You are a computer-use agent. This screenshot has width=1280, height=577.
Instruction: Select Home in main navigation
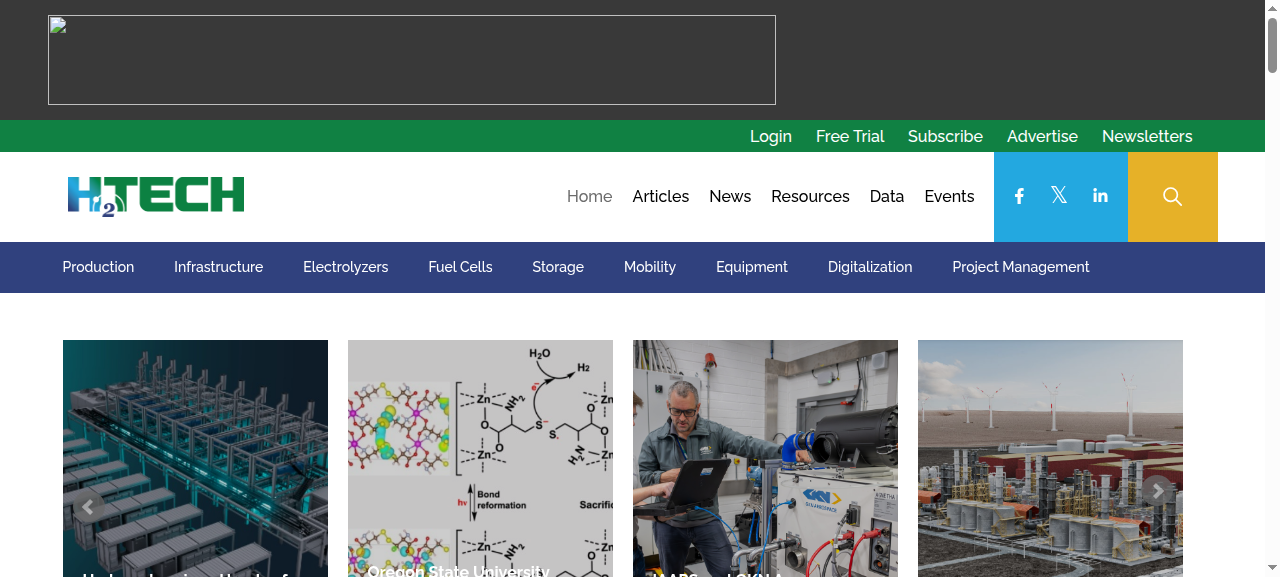(x=590, y=196)
